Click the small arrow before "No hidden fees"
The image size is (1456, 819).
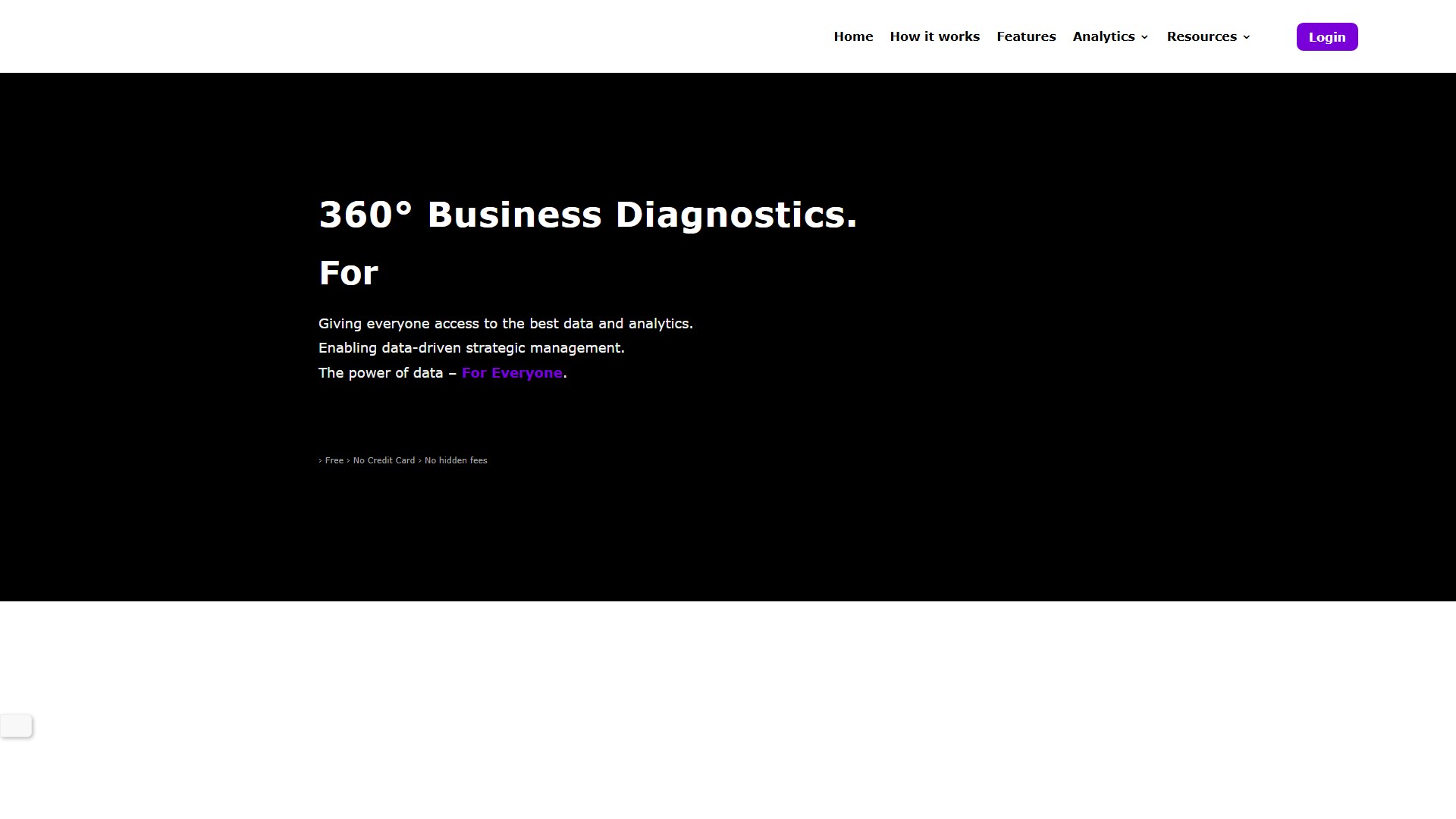pos(420,460)
